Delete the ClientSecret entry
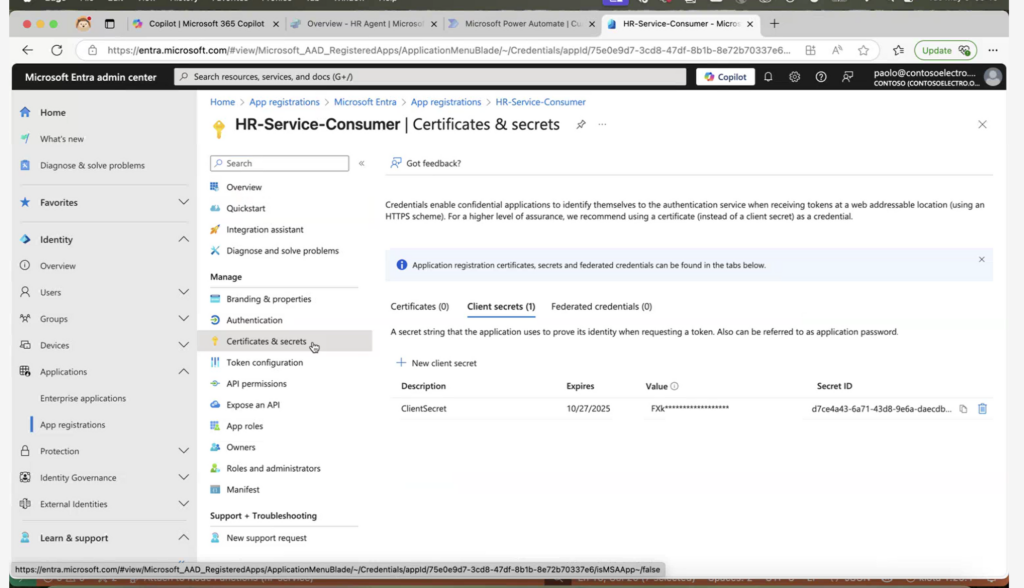Screen dimensions: 1024x588 click(982, 409)
